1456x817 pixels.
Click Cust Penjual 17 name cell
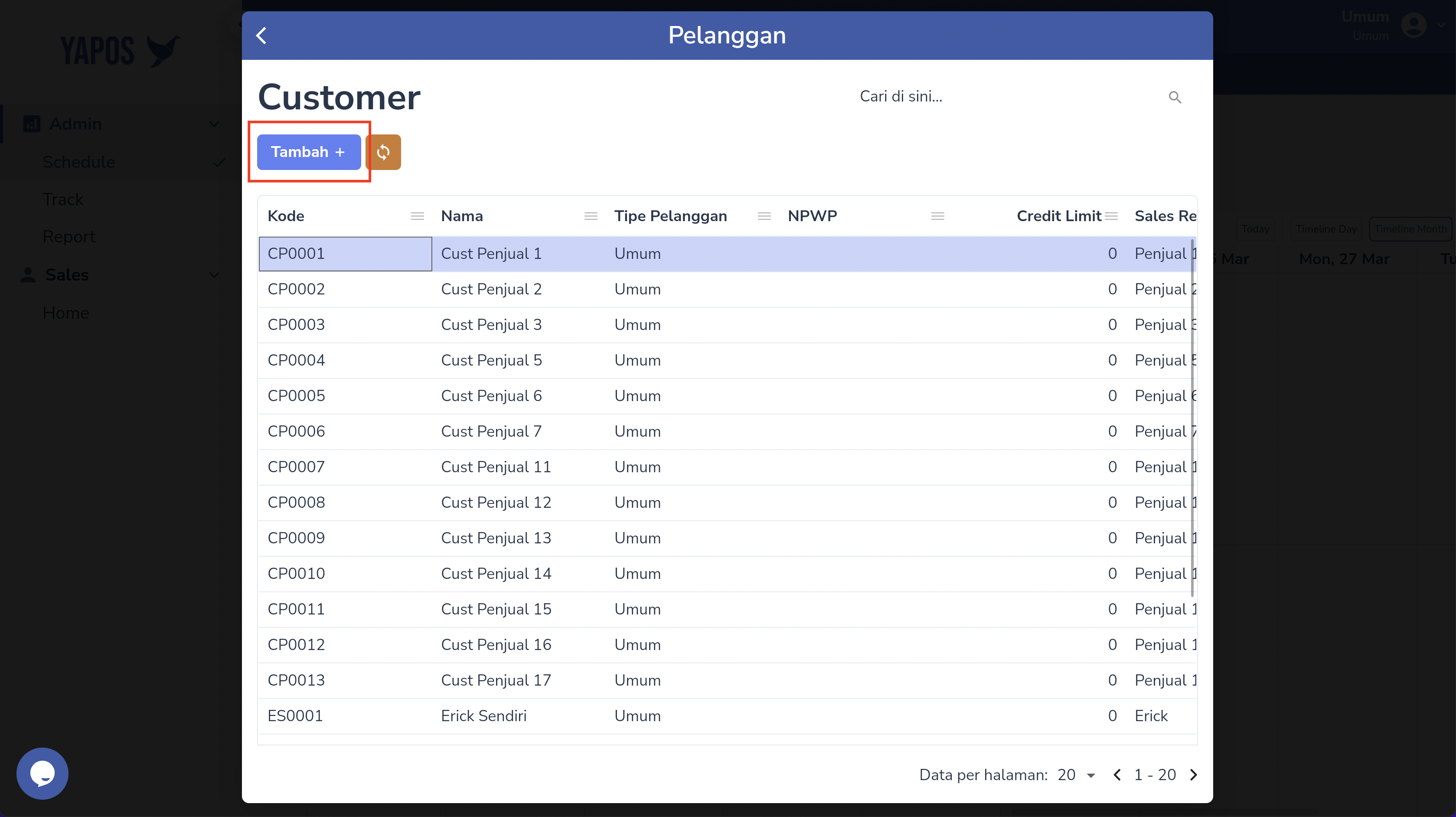[x=496, y=681]
